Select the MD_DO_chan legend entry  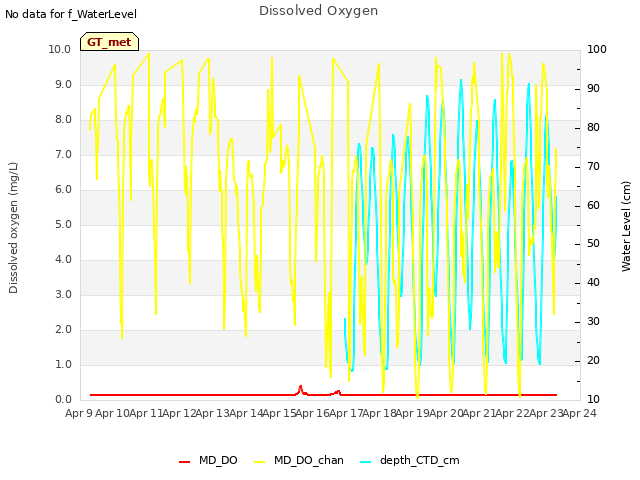[299, 460]
